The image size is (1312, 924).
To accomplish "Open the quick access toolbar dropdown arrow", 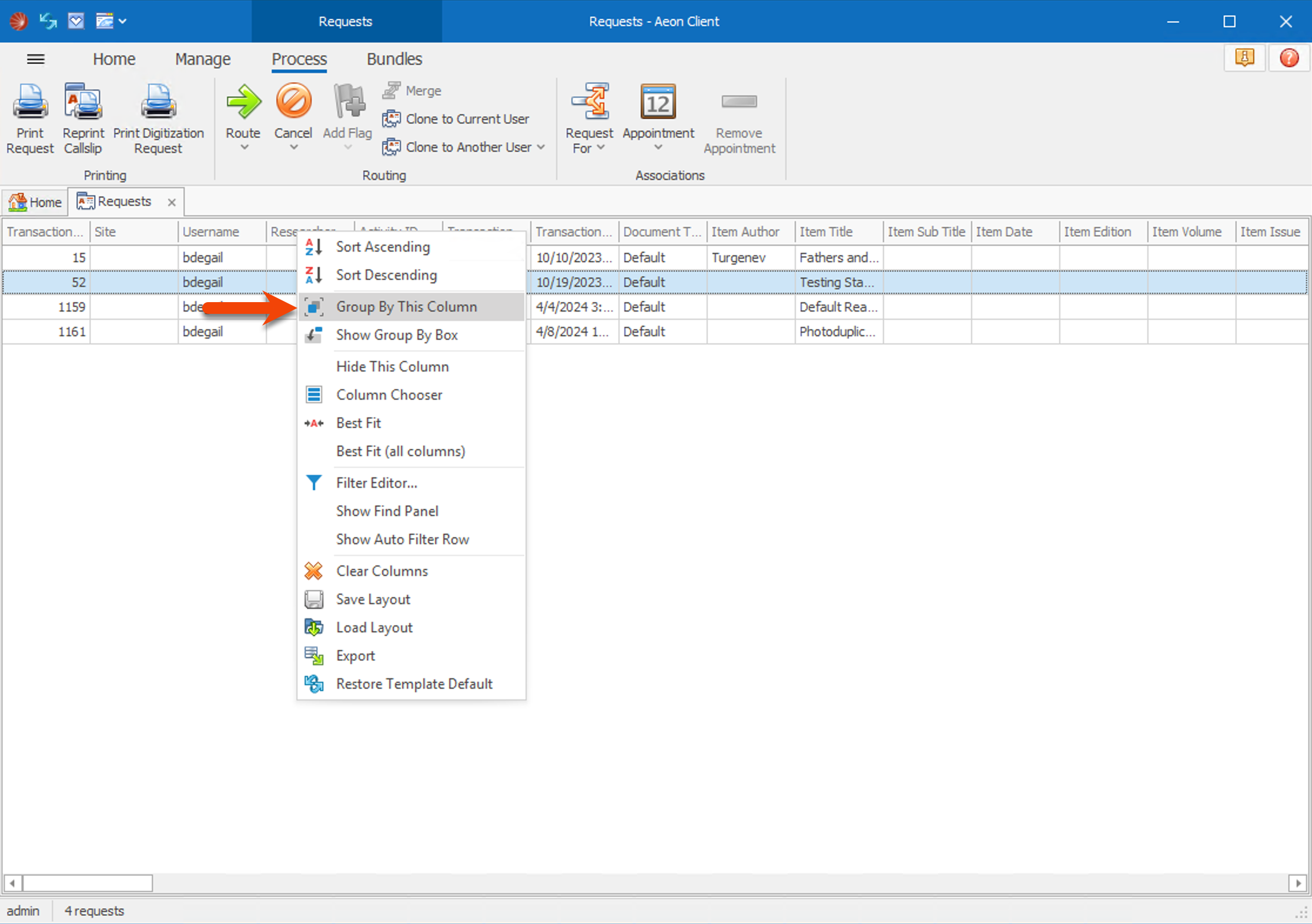I will [x=122, y=21].
